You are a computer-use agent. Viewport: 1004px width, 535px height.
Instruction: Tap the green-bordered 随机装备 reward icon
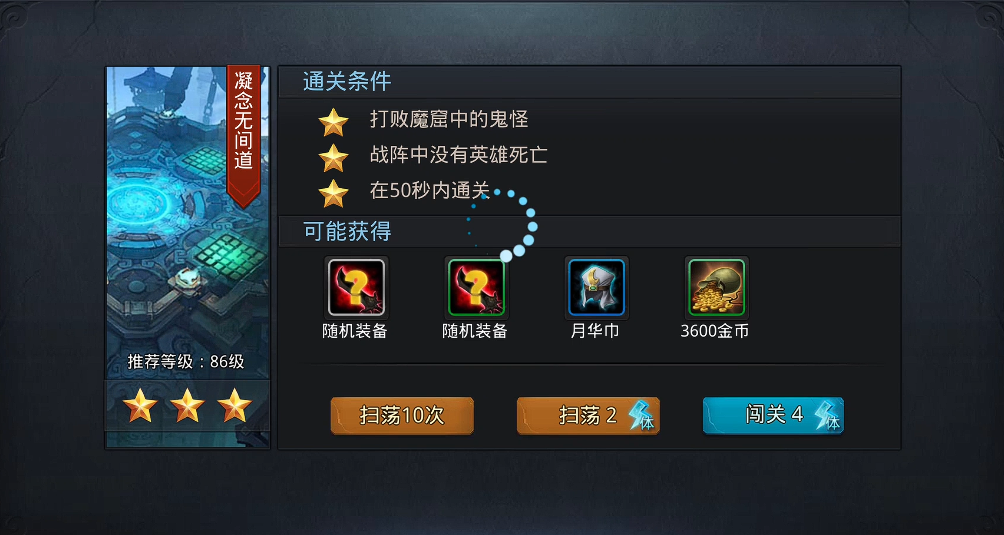coord(476,287)
